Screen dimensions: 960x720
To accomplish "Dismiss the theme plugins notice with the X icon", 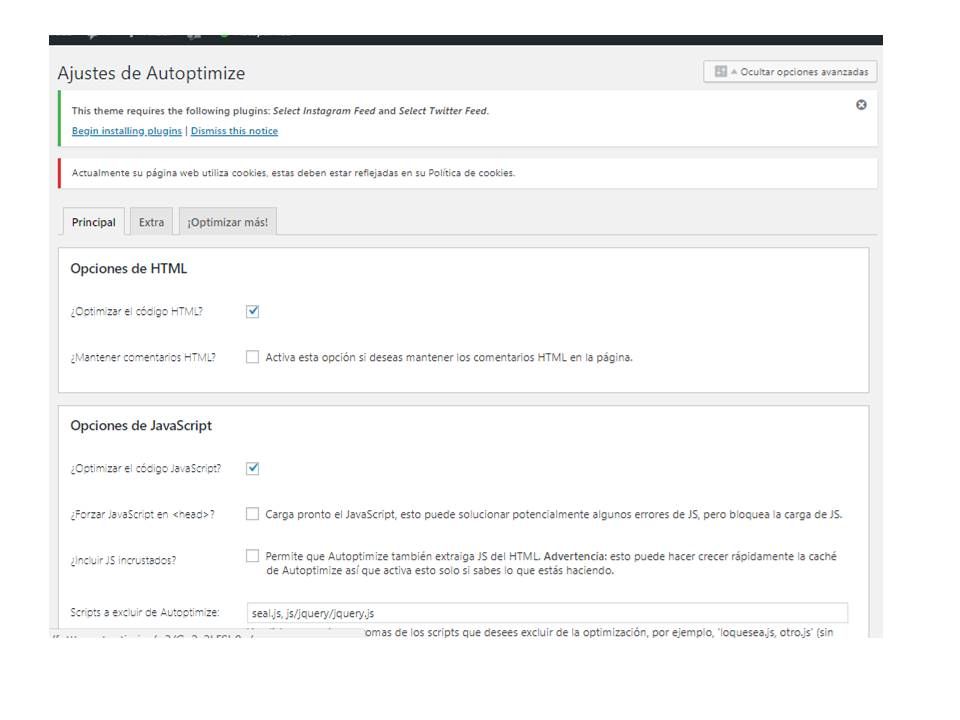I will (x=861, y=105).
